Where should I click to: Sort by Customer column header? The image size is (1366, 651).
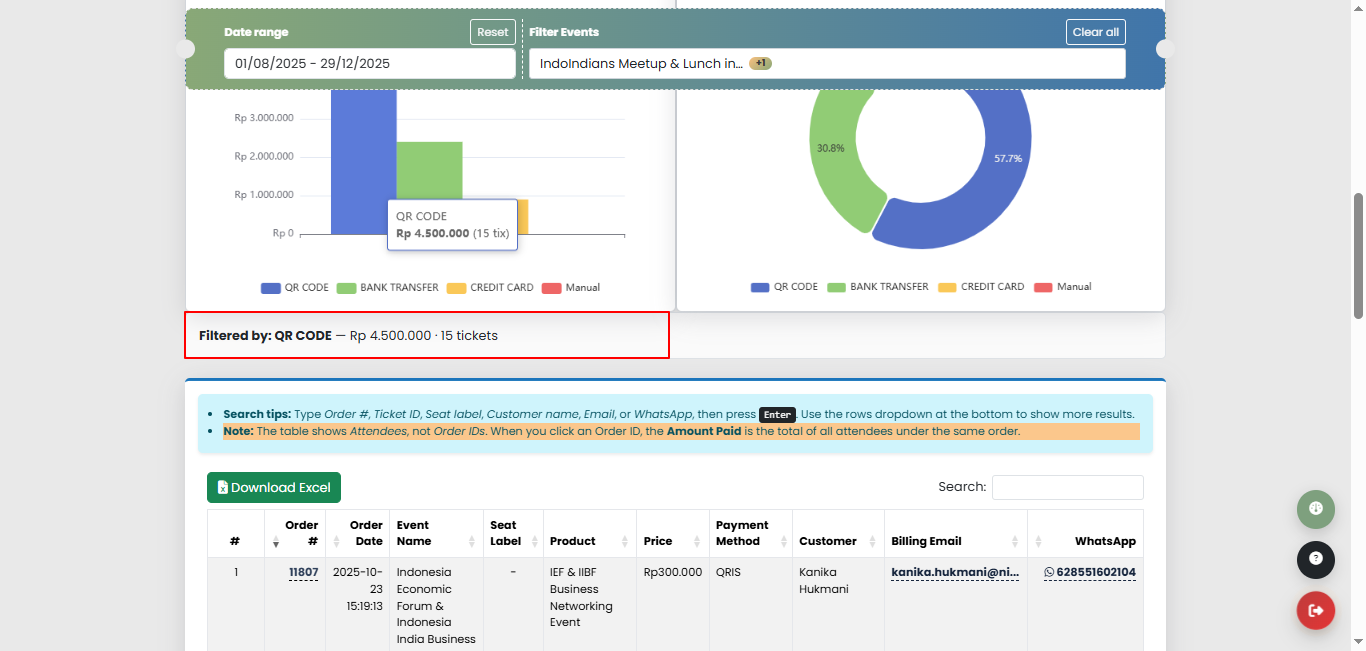point(827,541)
